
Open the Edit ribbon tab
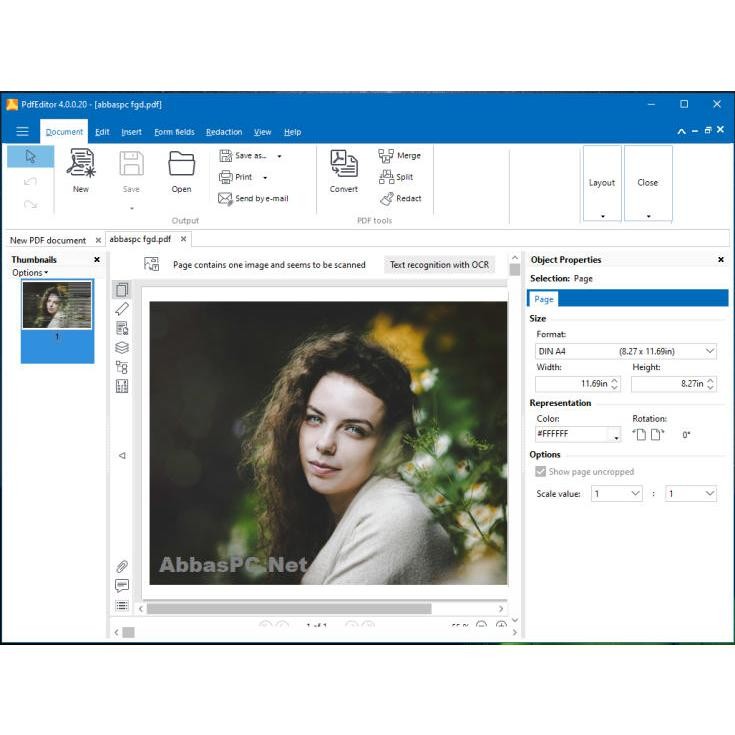click(x=102, y=132)
